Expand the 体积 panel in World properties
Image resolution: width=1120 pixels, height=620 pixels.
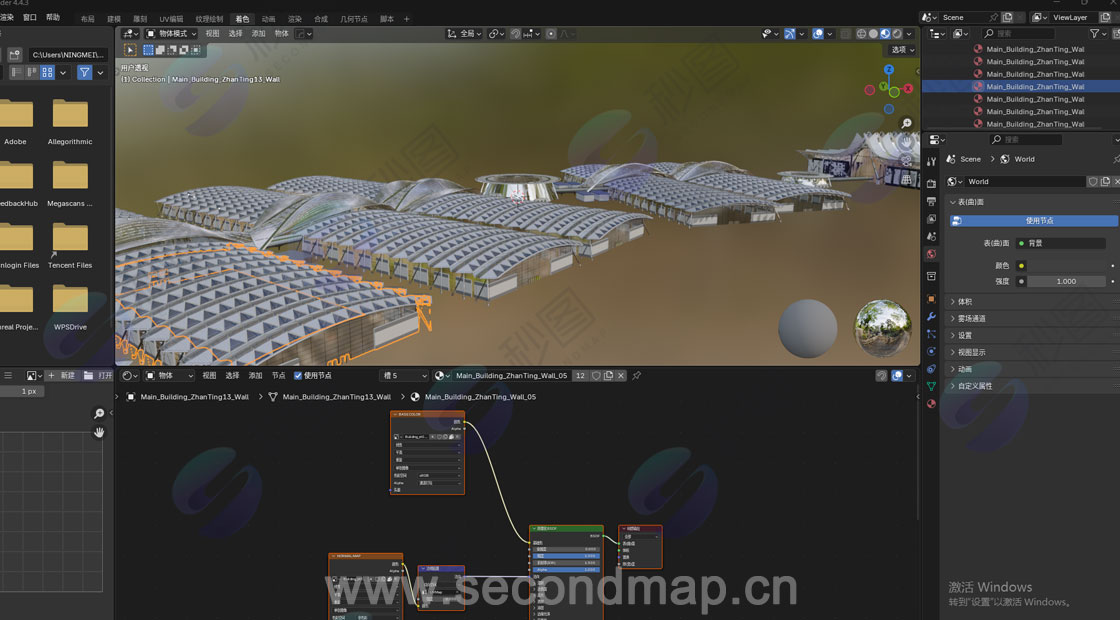click(x=965, y=301)
